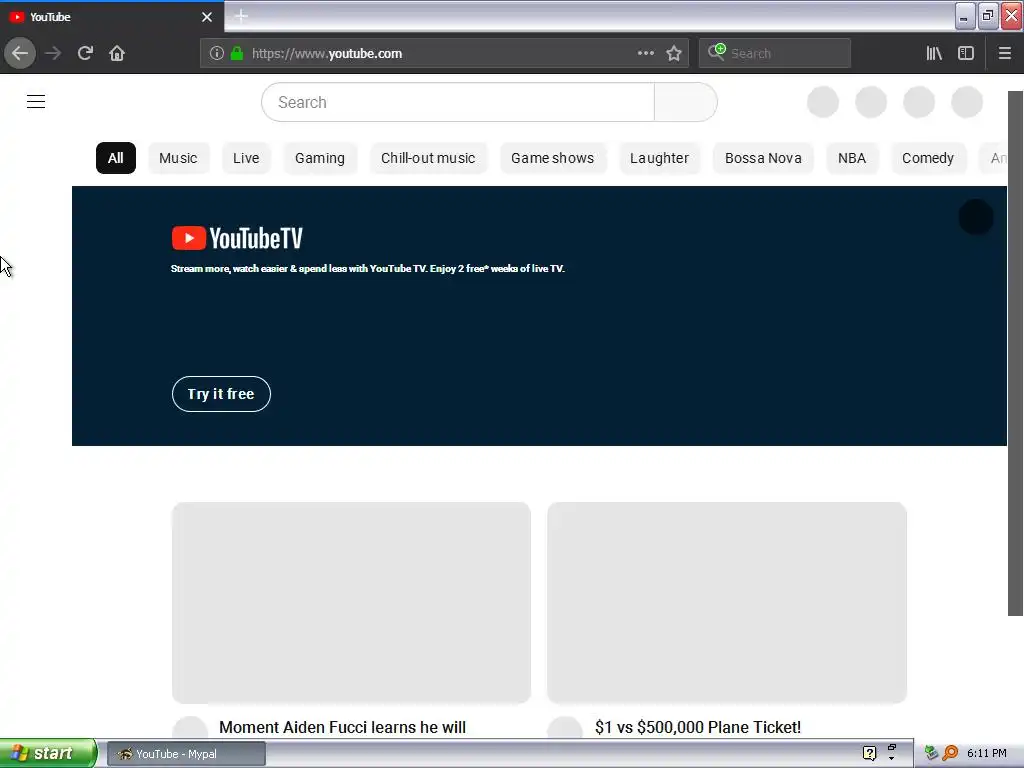Click the search engine magnifier icon

point(716,52)
